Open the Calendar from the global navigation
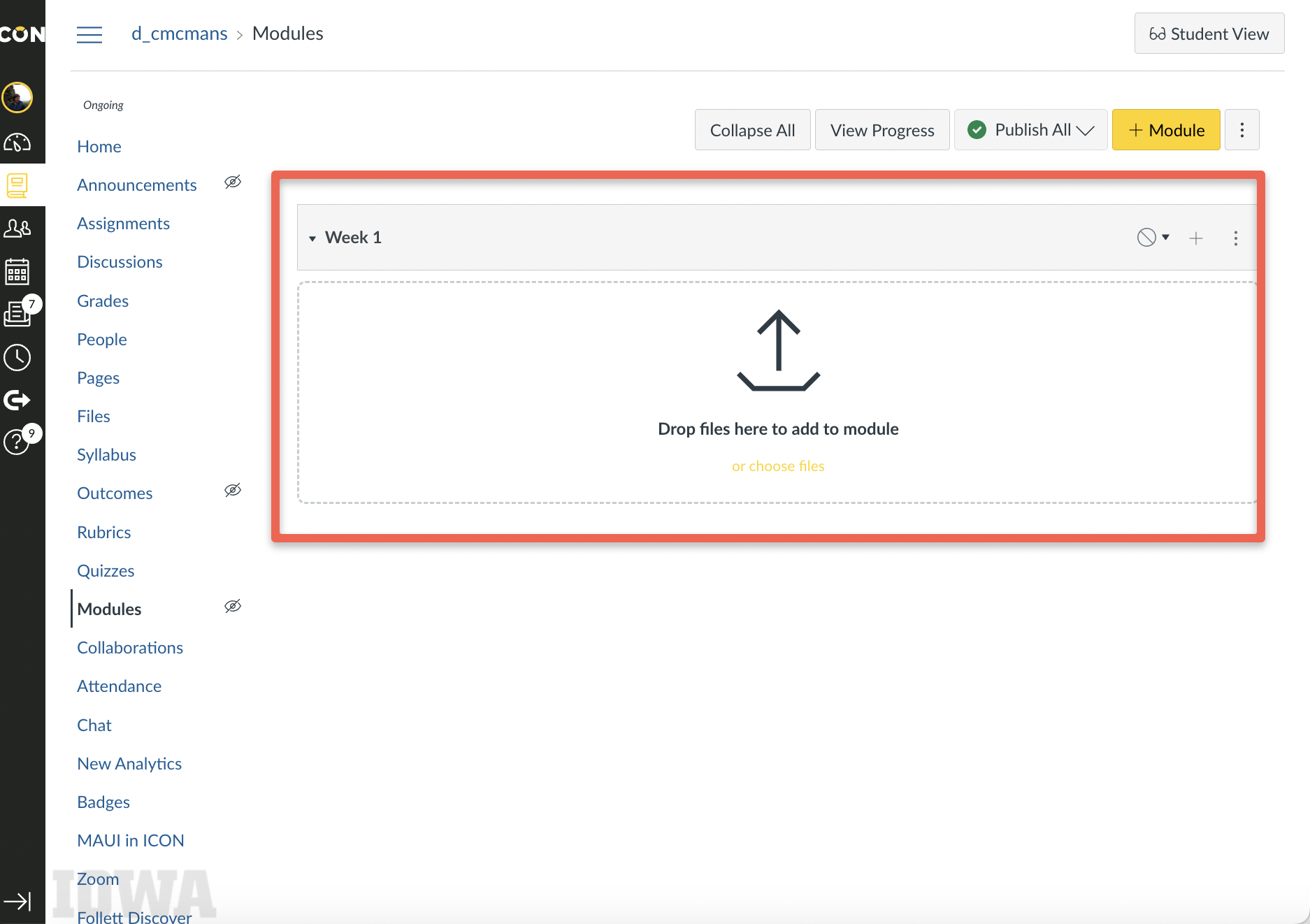 [17, 272]
